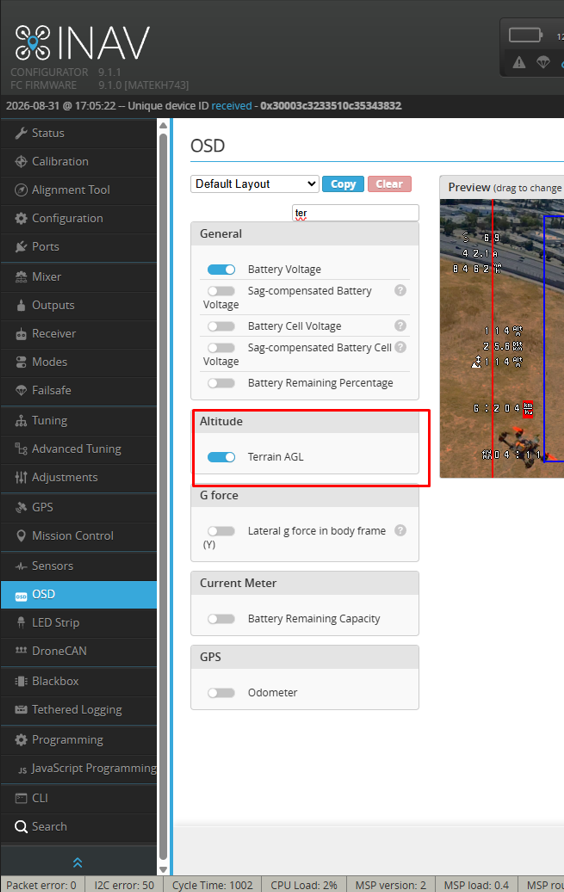The height and width of the screenshot is (892, 564).
Task: Click the Blackbox icon
Action: [21, 682]
